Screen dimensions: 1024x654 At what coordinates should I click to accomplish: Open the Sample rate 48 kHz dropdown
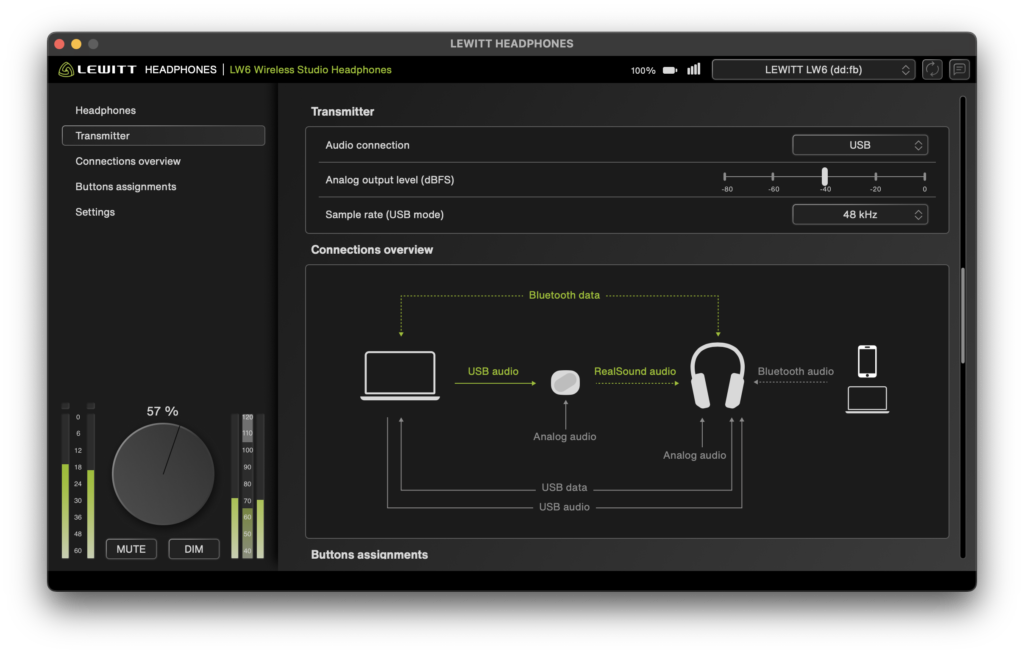860,214
